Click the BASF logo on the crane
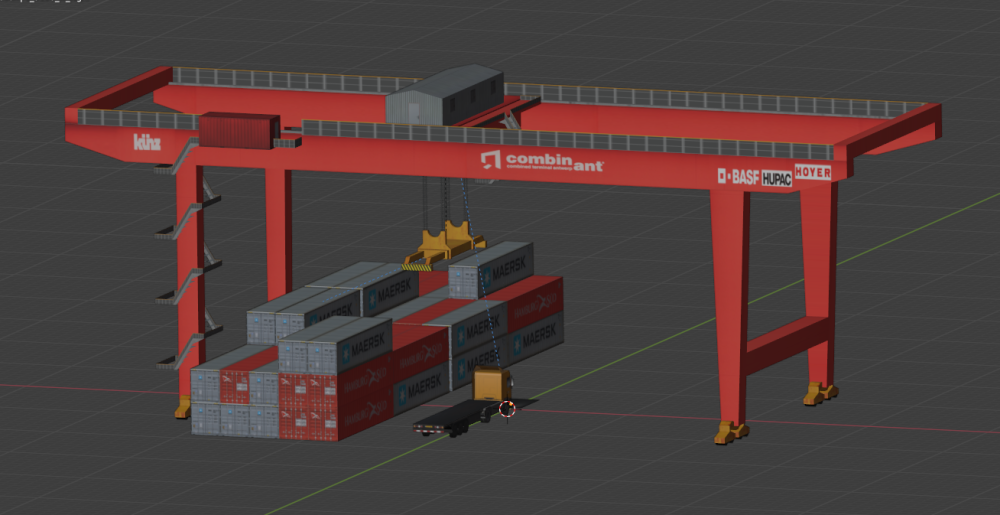The image size is (1000, 515). (738, 177)
